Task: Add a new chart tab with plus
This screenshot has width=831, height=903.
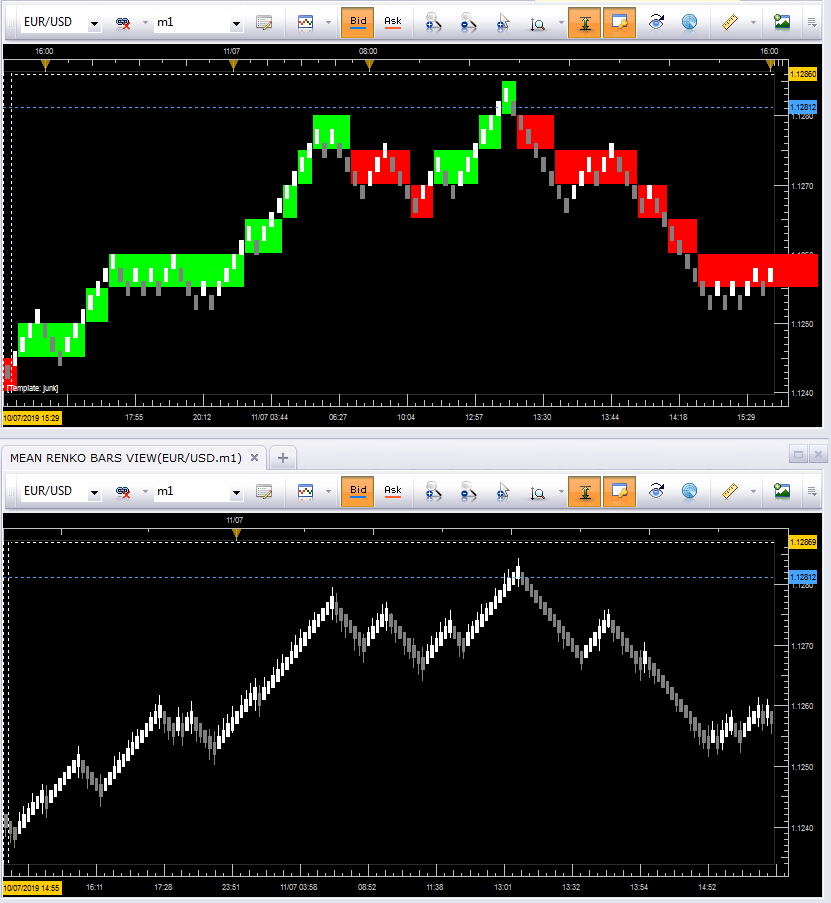Action: coord(283,458)
